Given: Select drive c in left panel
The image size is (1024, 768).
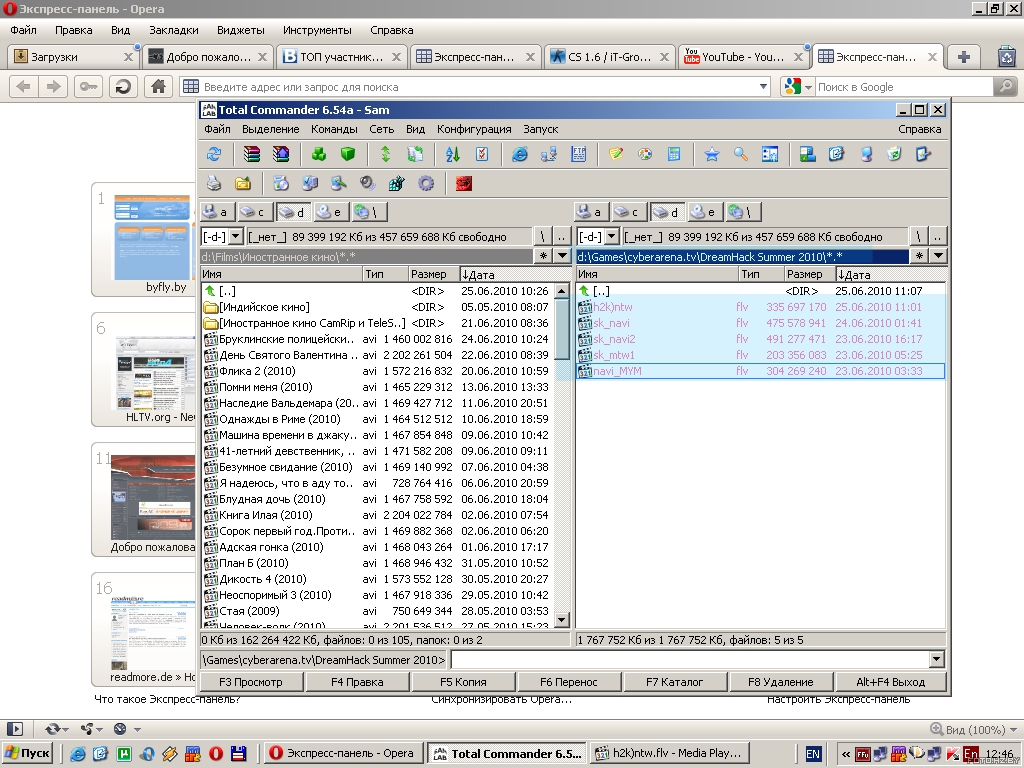Looking at the screenshot, I should (254, 212).
